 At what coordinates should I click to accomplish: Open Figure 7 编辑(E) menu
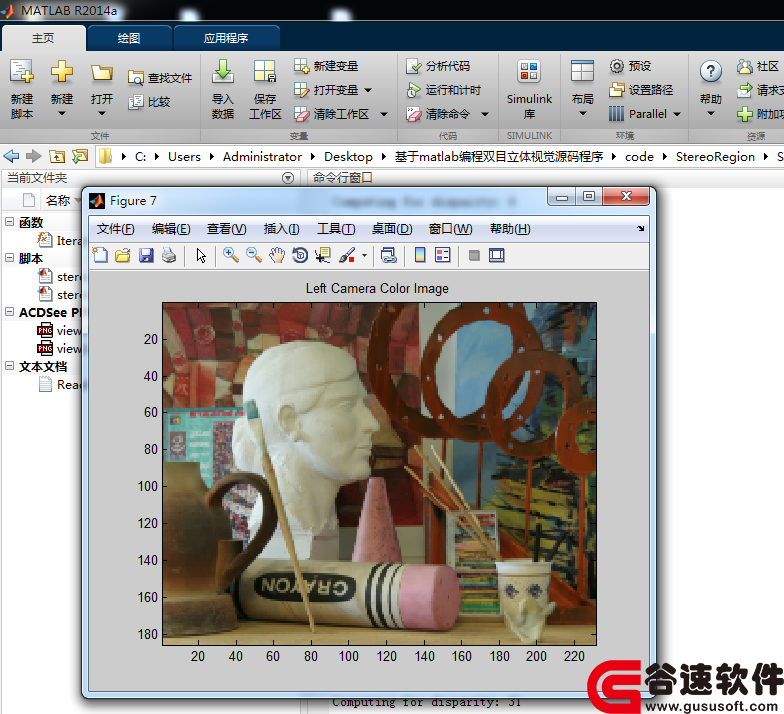171,229
